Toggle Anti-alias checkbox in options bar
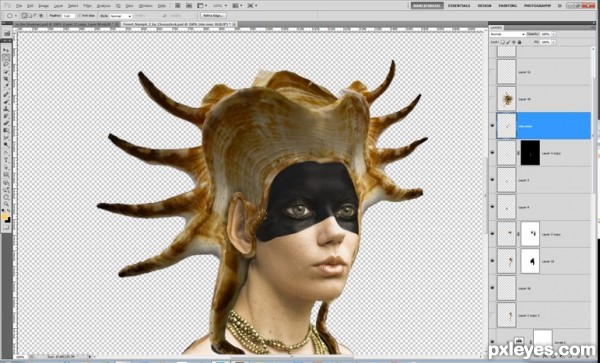This screenshot has height=363, width=600. click(80, 16)
